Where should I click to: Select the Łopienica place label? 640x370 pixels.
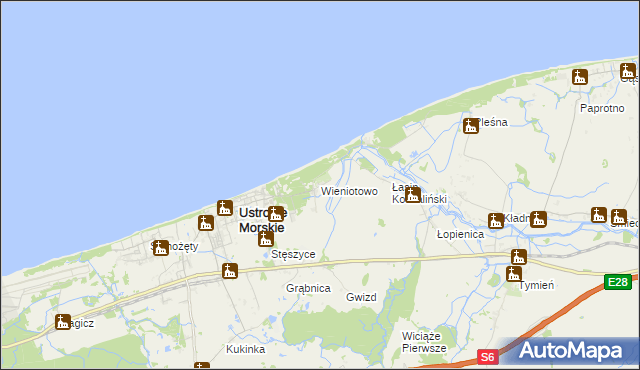tap(460, 234)
